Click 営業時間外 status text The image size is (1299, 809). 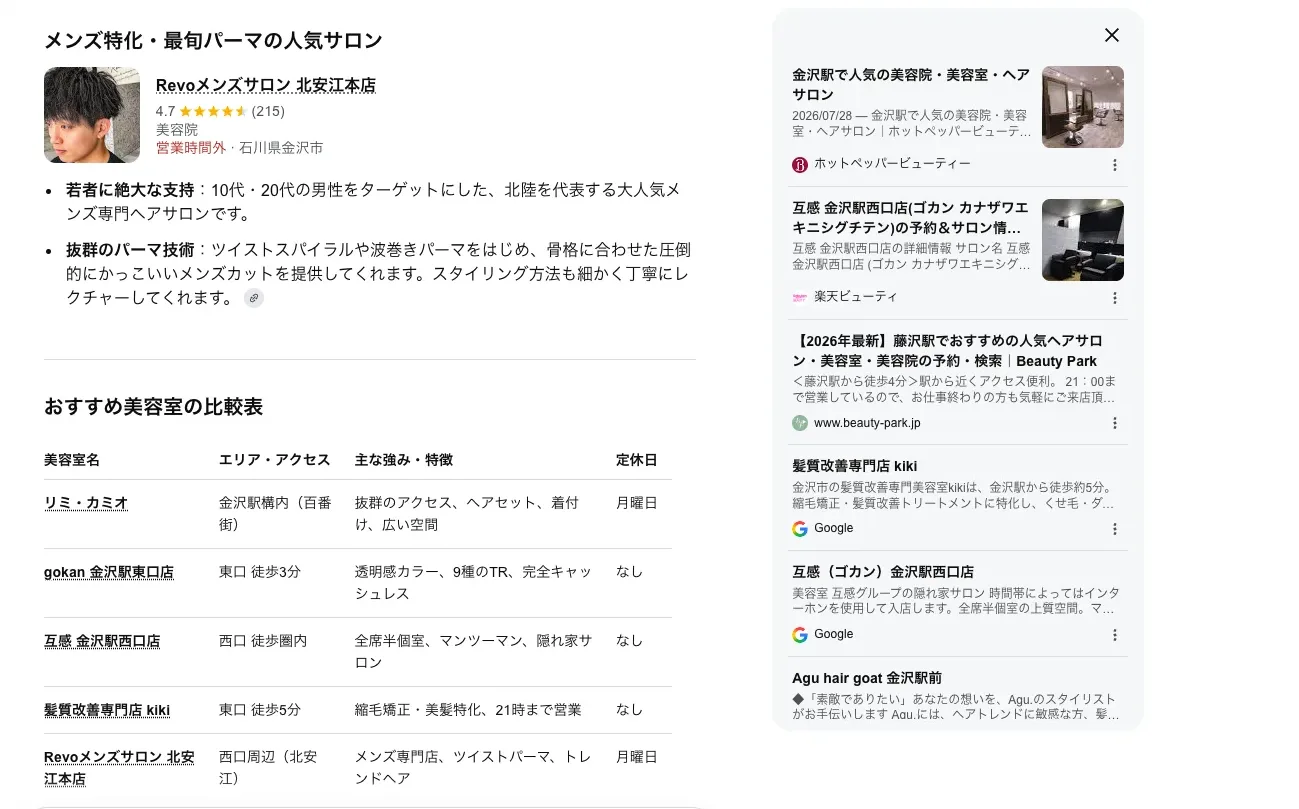191,147
